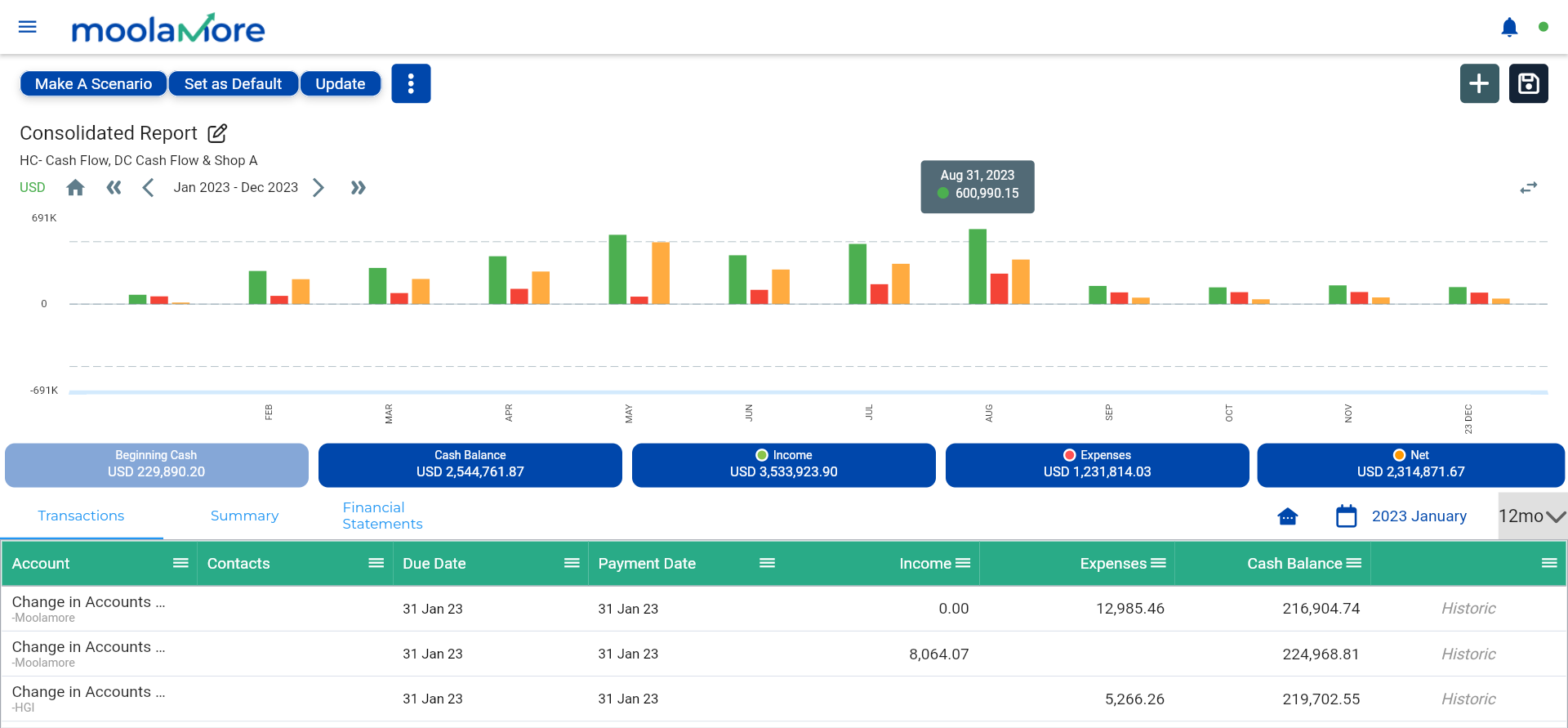Open the calendar date picker icon

coord(1346,516)
